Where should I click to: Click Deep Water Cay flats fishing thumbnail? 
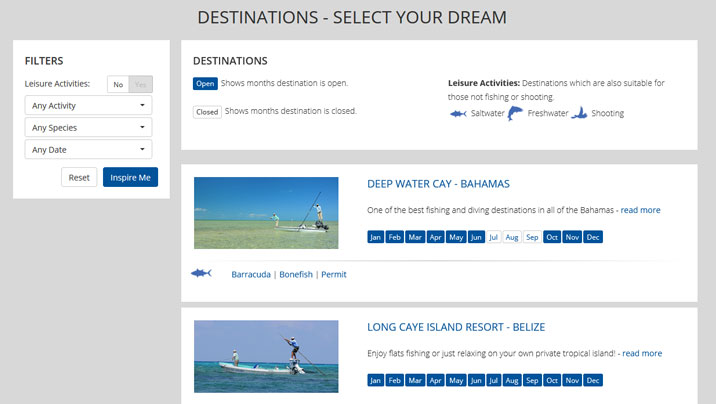pyautogui.click(x=266, y=213)
